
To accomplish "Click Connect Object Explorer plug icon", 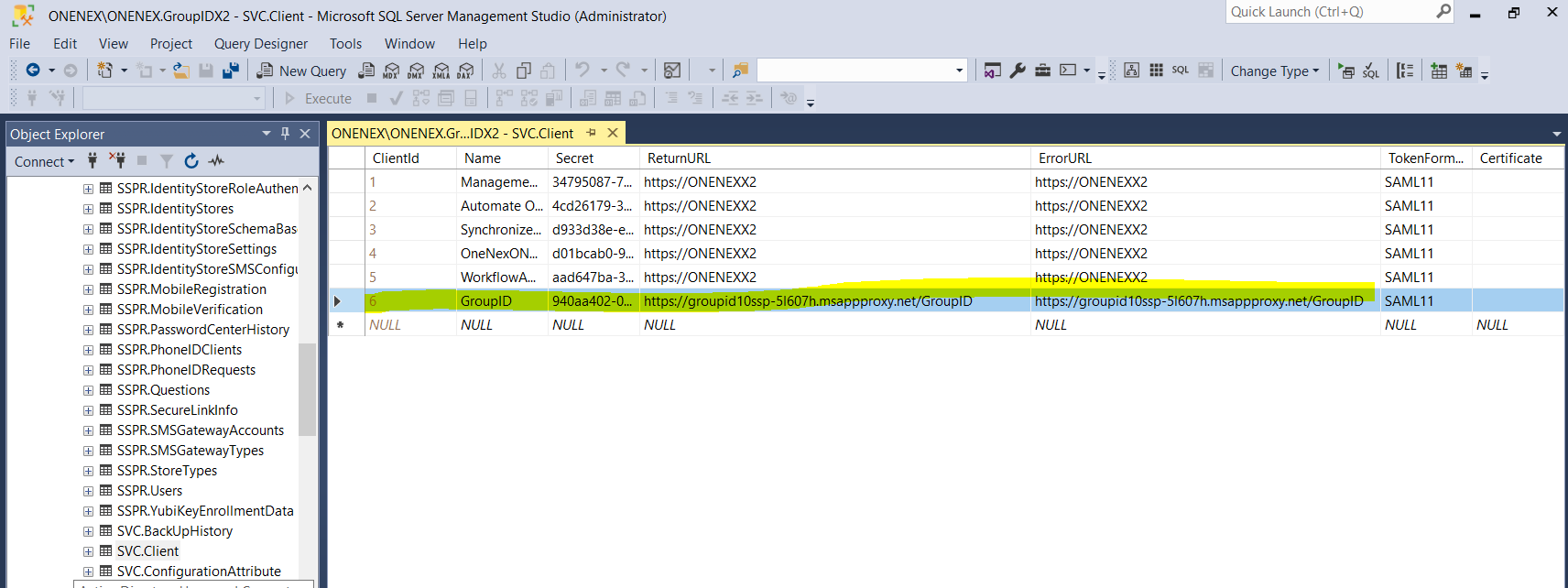I will 93,160.
